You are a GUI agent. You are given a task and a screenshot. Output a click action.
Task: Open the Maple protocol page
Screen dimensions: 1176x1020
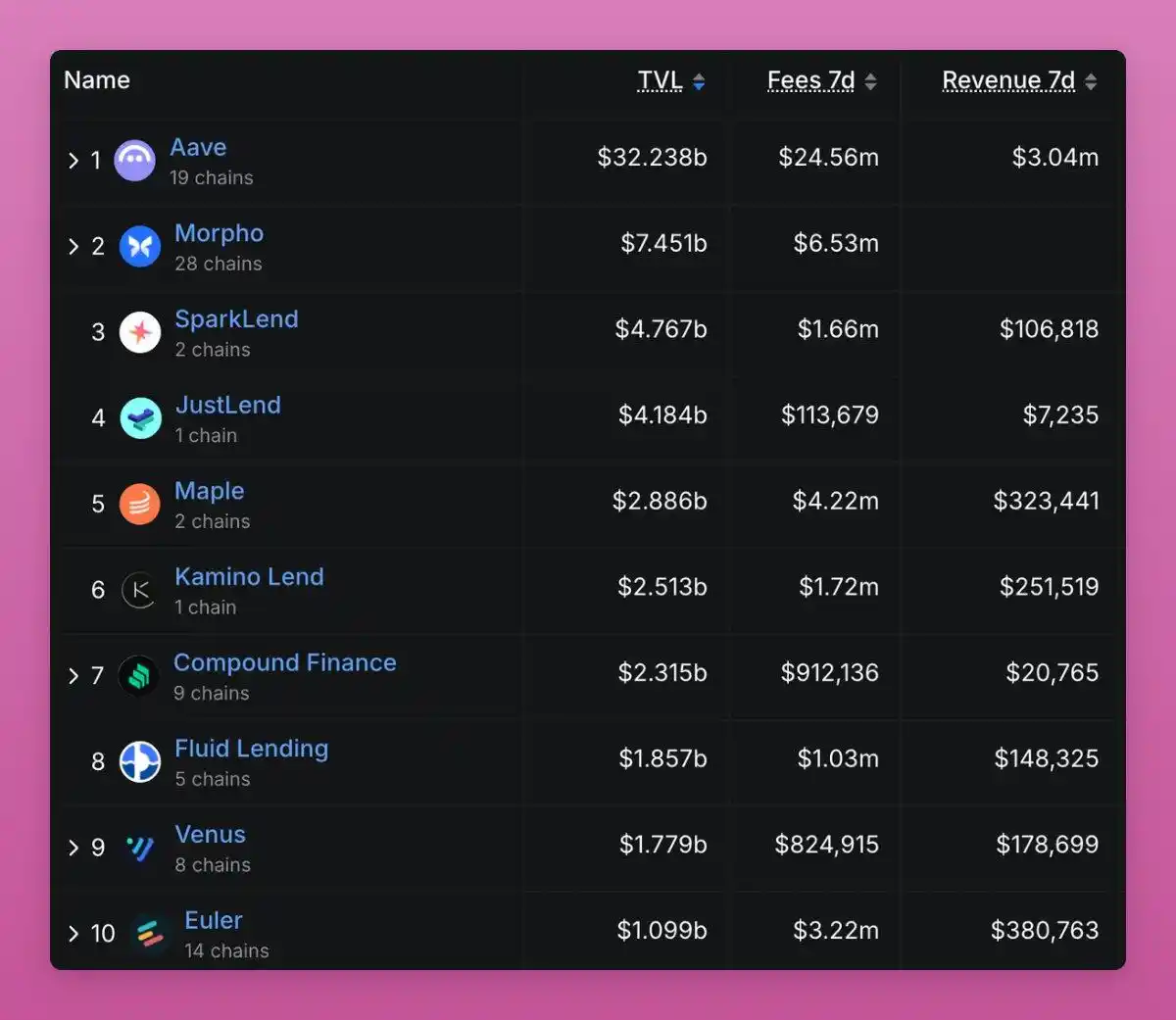[209, 491]
